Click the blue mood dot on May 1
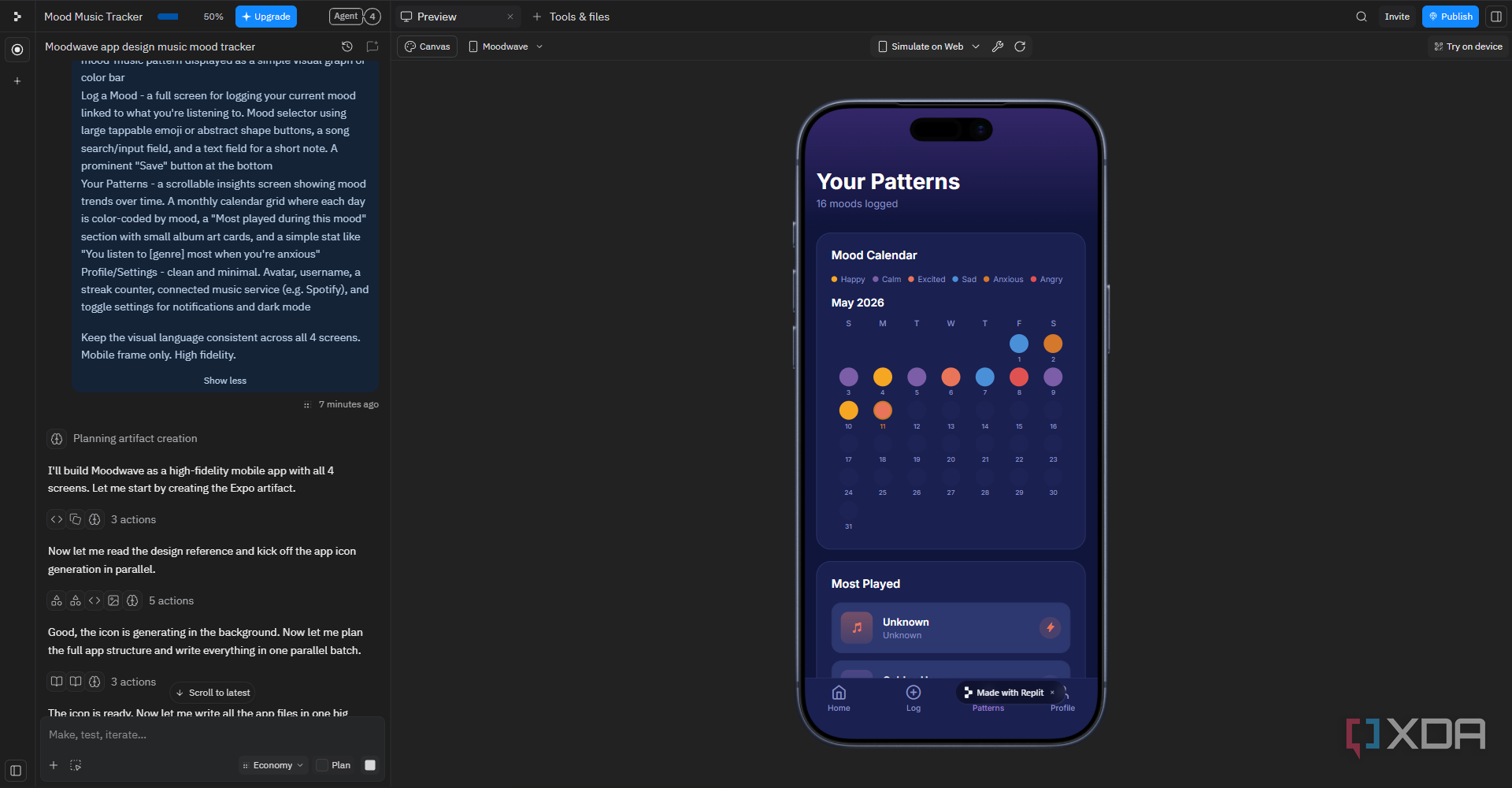 [1019, 344]
